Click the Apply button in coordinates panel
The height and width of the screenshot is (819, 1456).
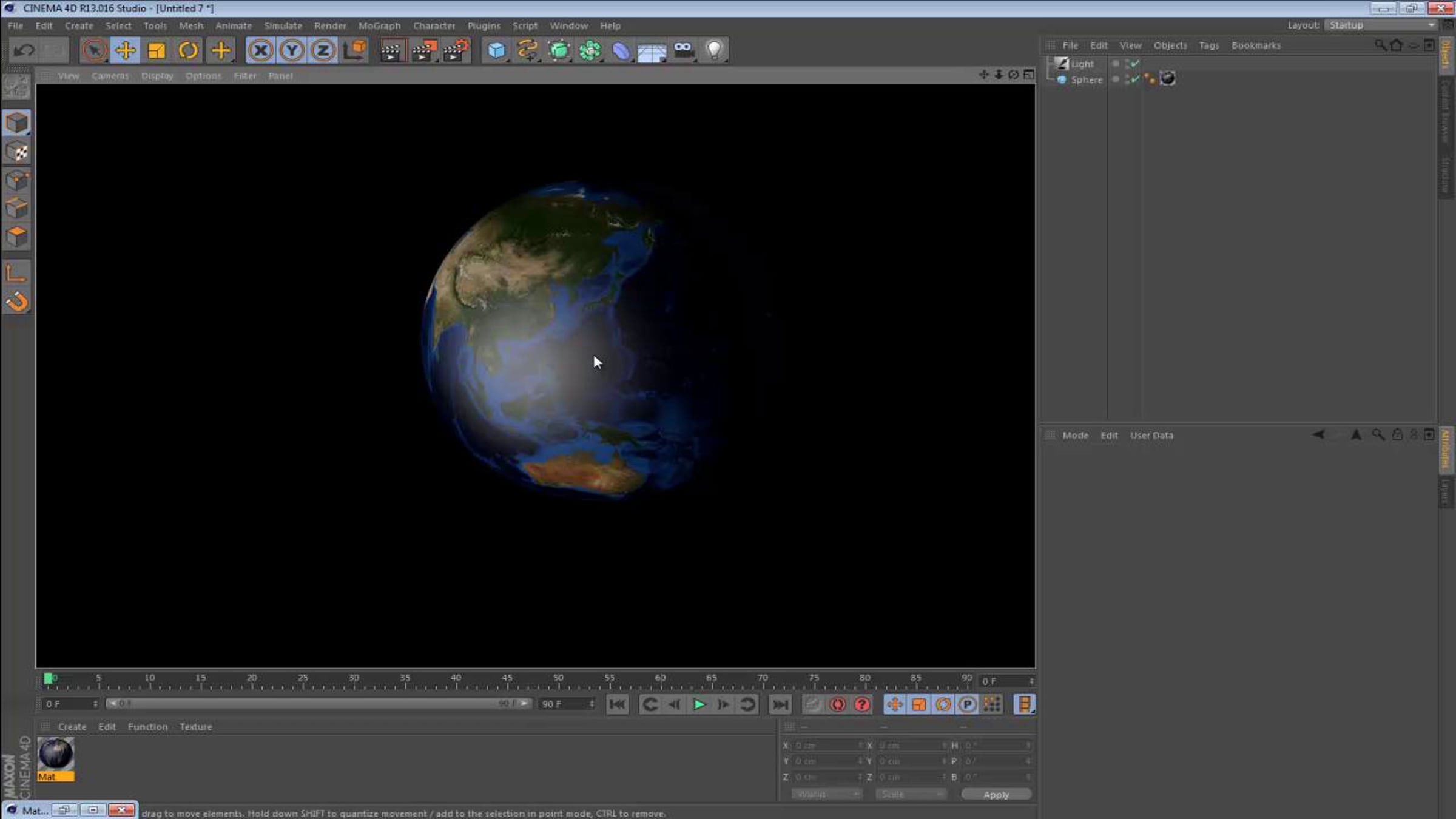point(996,794)
